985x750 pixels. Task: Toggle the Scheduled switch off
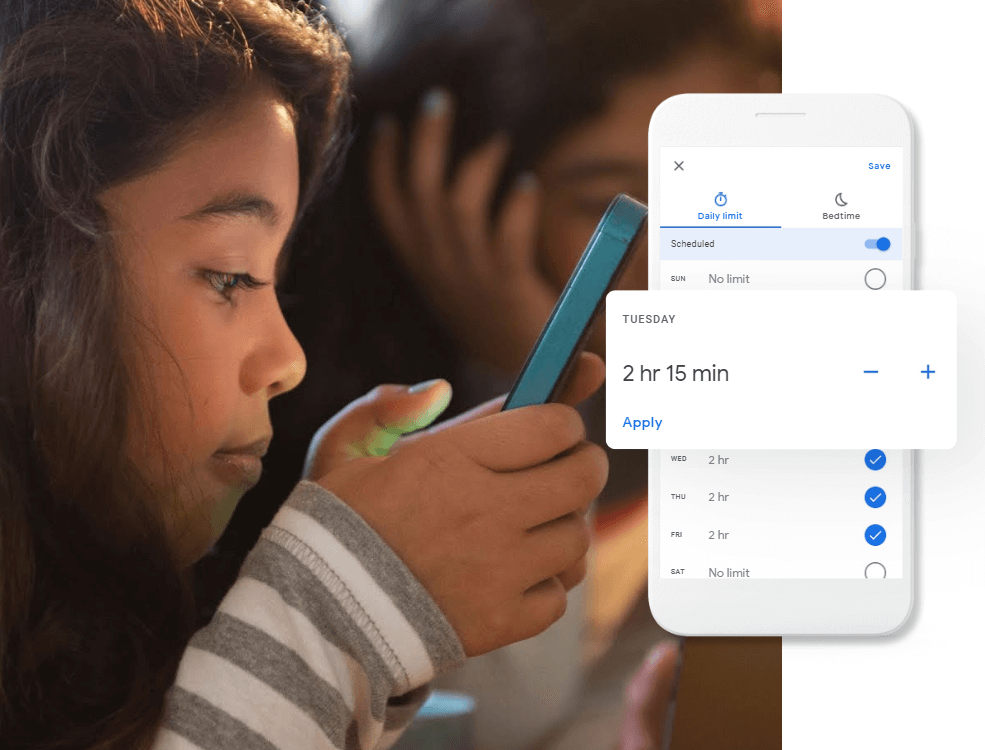click(x=878, y=244)
